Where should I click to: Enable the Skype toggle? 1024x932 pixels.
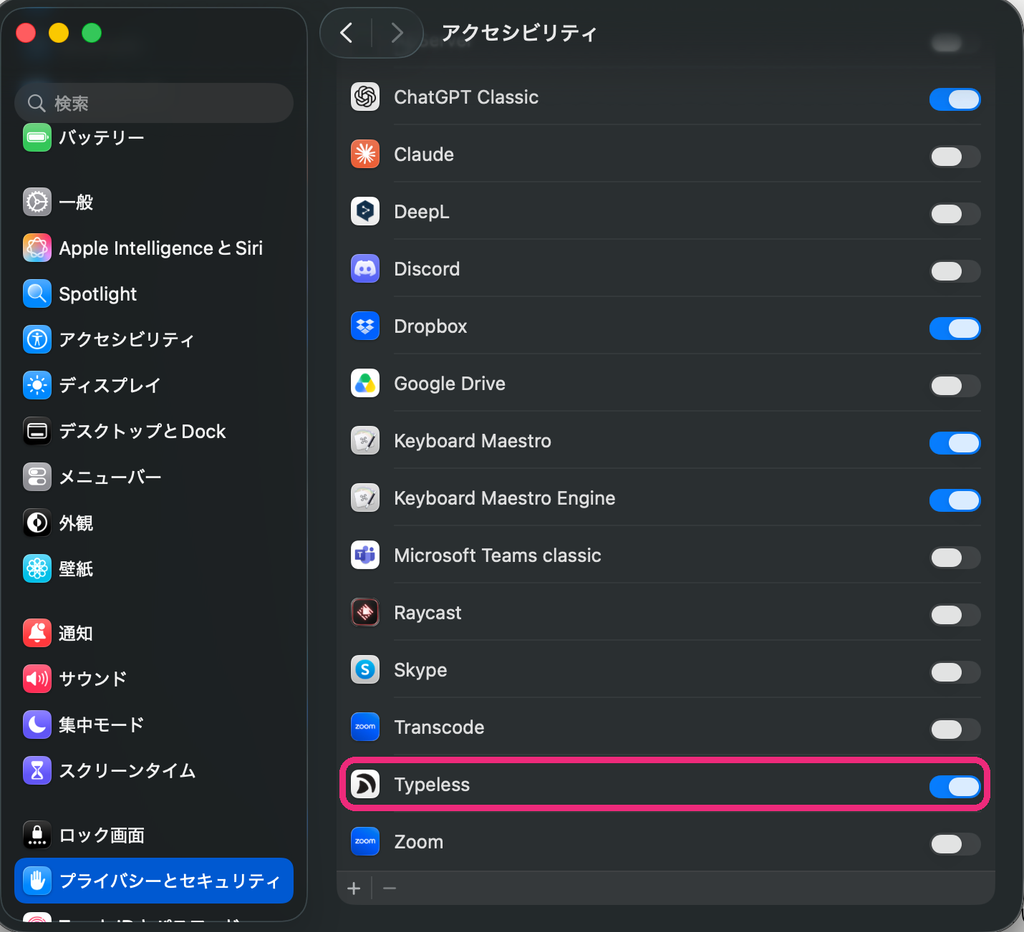[x=955, y=672]
